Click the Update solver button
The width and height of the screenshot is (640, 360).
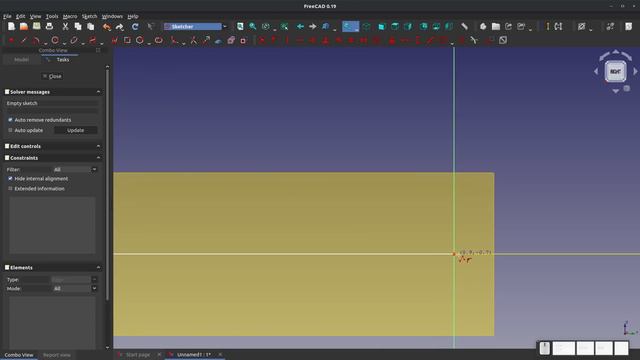(x=76, y=130)
